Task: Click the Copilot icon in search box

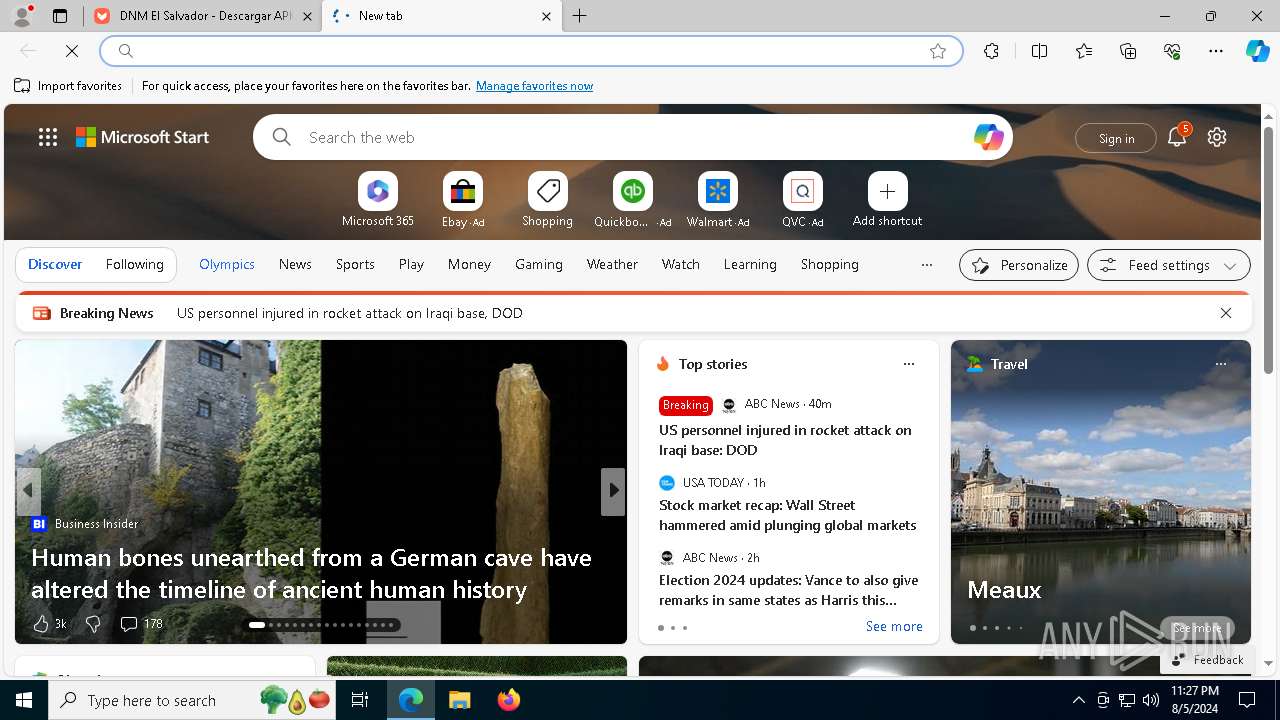Action: click(988, 137)
